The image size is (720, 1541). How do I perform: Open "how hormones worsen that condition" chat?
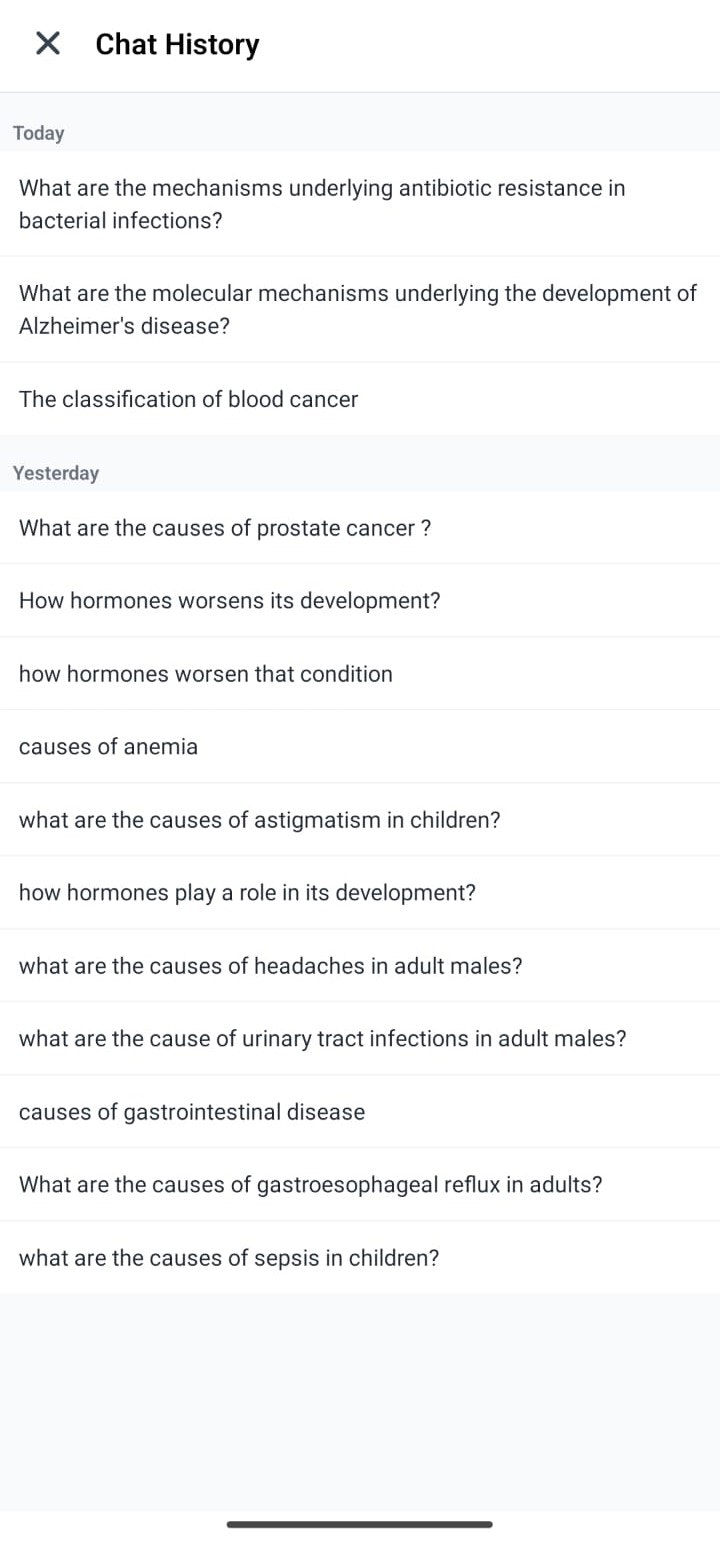(206, 674)
